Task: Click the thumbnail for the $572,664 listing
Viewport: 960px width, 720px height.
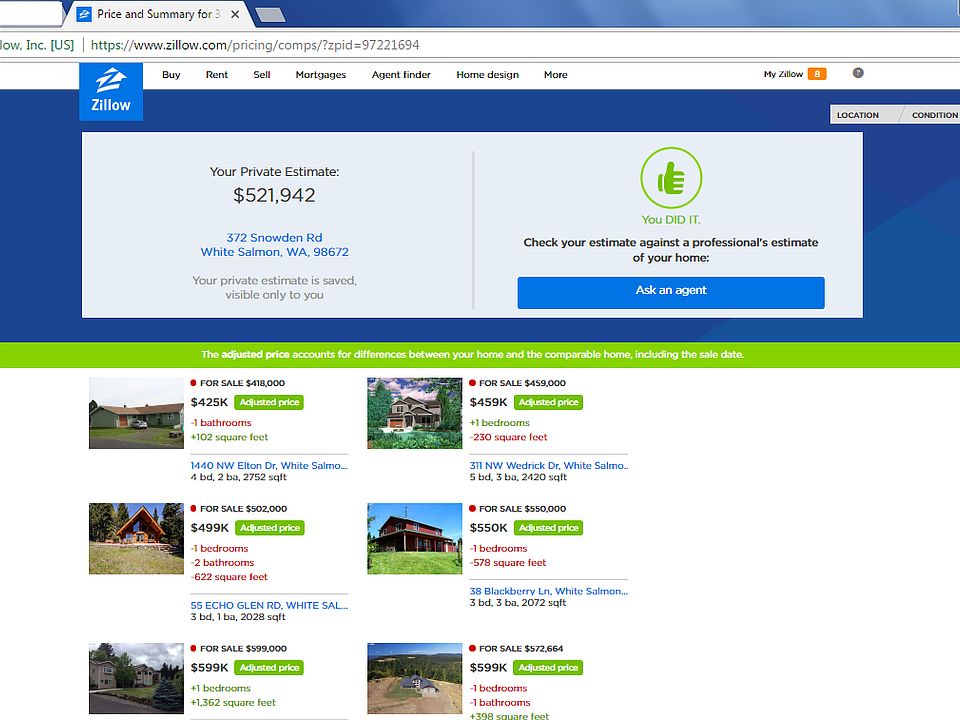Action: [x=414, y=678]
